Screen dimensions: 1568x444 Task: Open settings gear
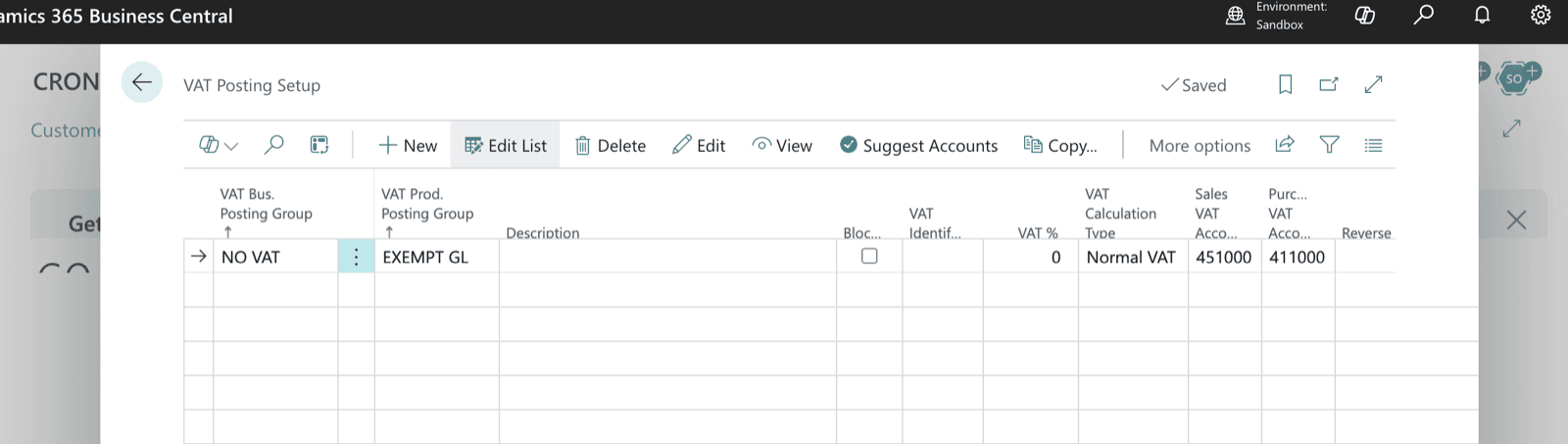point(1542,15)
